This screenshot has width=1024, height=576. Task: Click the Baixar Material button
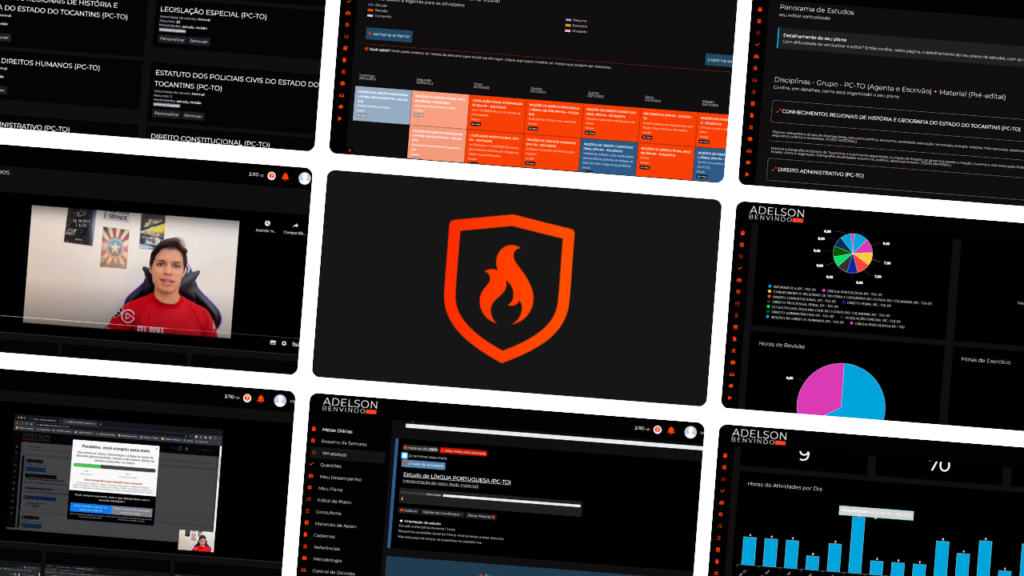[x=481, y=517]
